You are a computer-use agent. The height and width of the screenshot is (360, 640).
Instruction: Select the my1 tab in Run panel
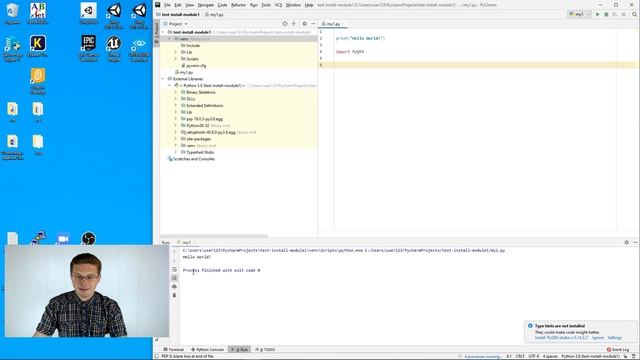coord(187,242)
